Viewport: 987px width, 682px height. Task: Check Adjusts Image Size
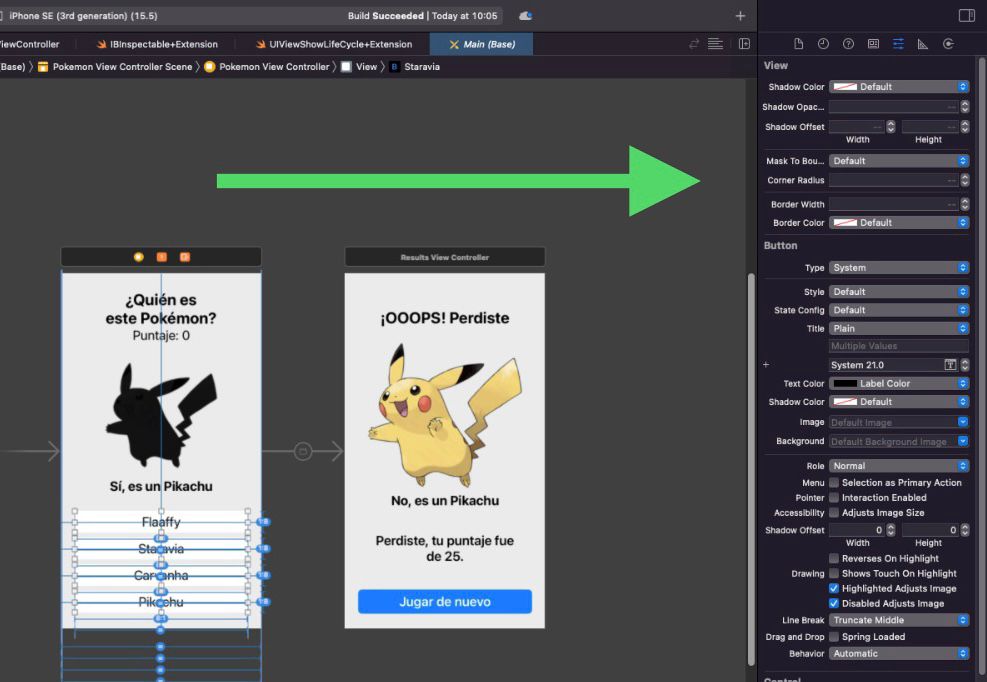tap(833, 513)
